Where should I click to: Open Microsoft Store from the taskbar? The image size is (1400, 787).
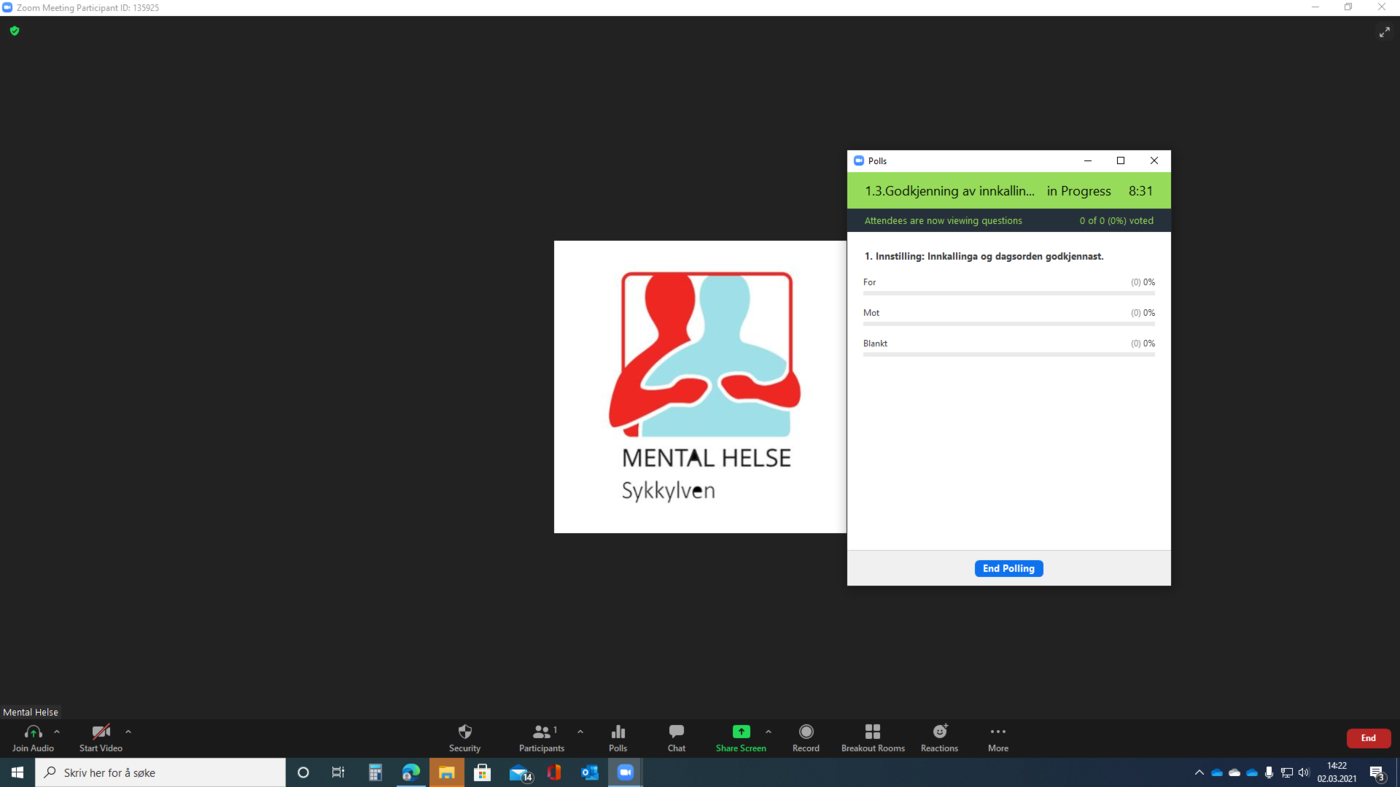tap(482, 772)
